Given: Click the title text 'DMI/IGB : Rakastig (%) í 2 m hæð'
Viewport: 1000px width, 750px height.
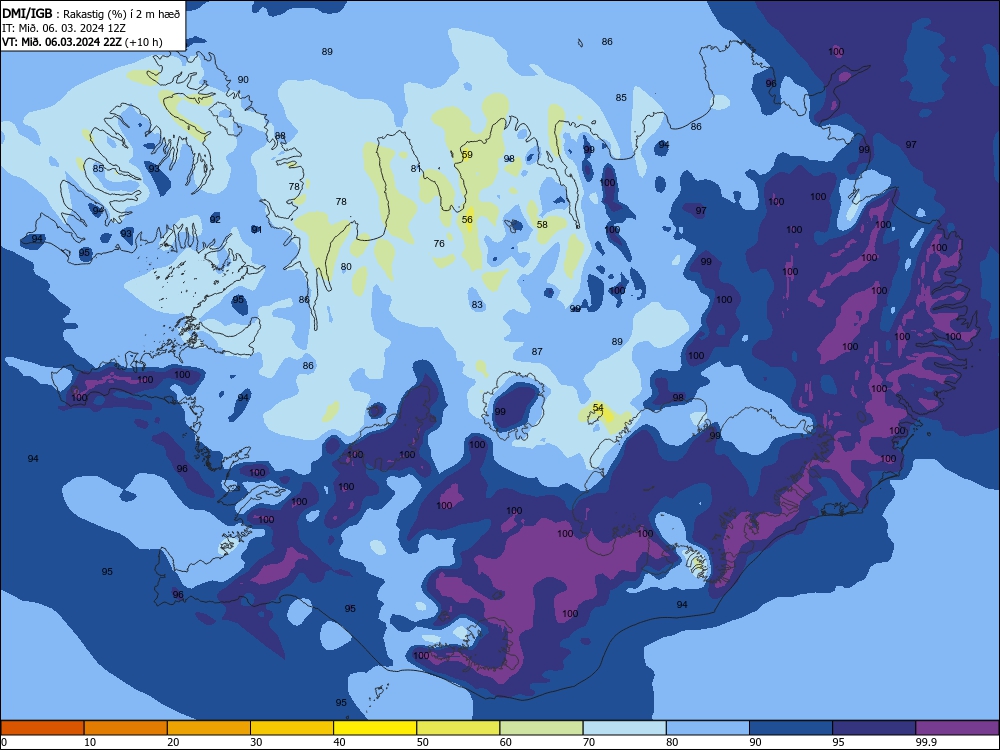Looking at the screenshot, I should (91, 13).
